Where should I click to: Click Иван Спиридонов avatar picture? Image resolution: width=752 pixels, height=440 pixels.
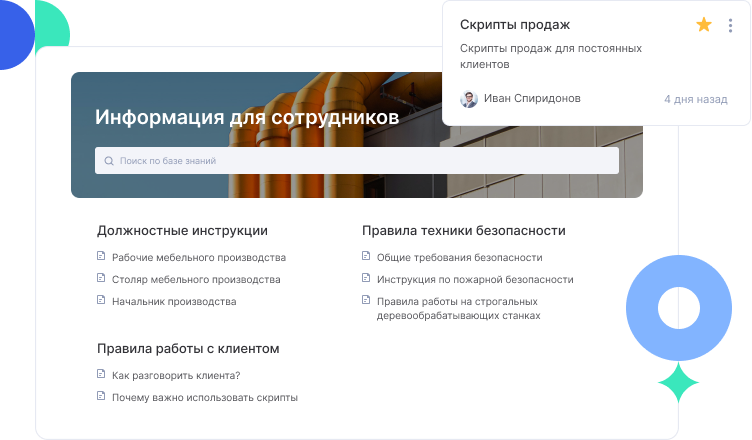[468, 99]
